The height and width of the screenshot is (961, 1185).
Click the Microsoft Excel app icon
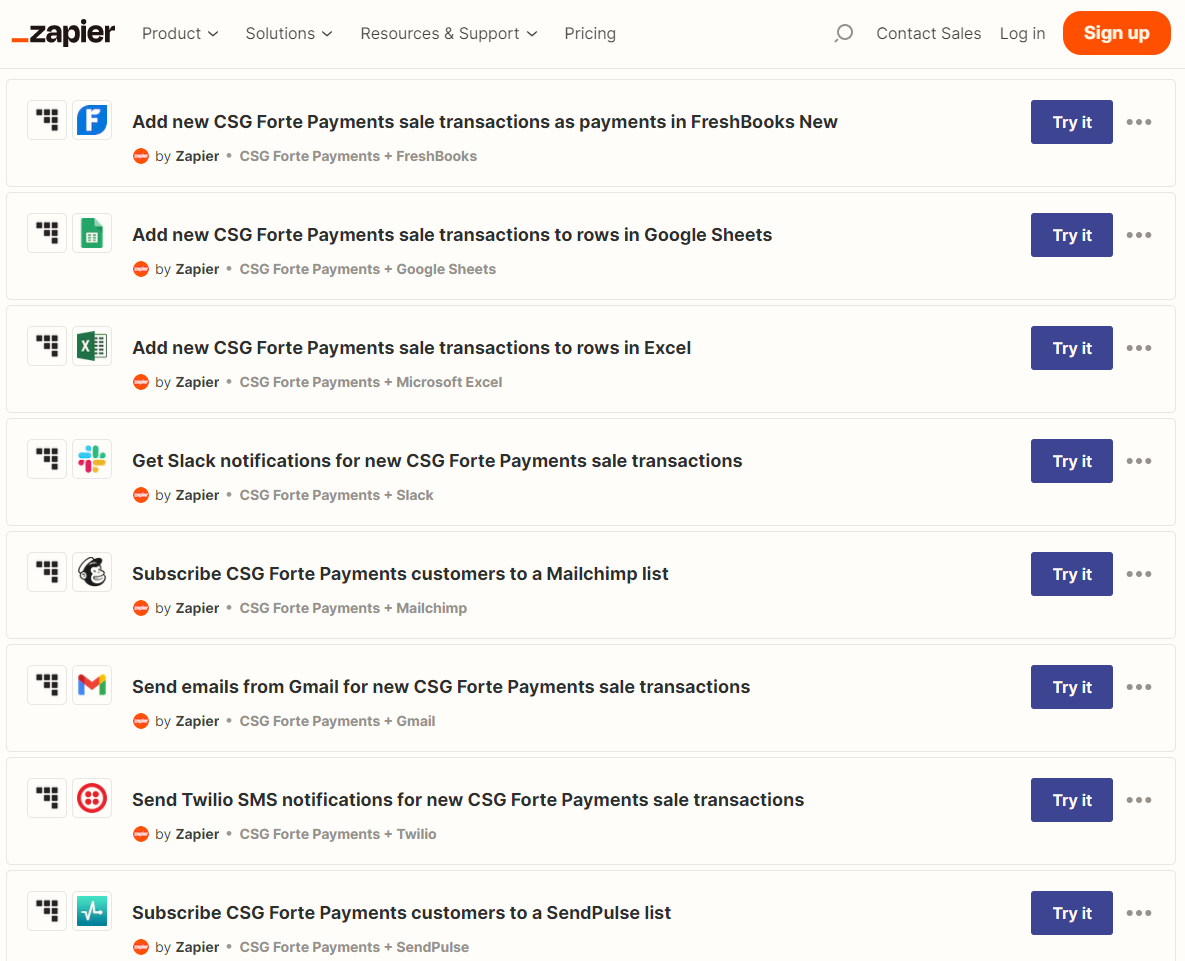[92, 346]
